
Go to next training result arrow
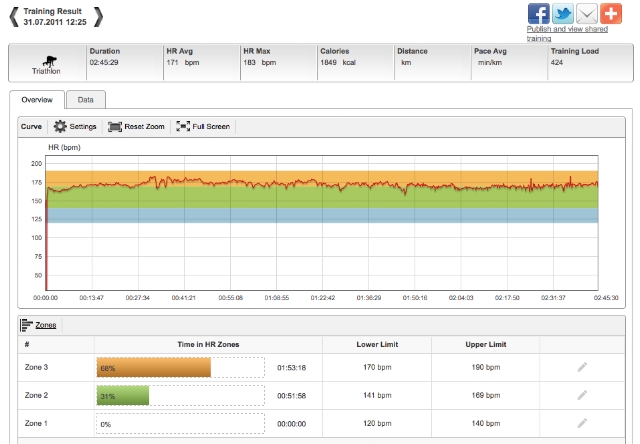pos(98,17)
